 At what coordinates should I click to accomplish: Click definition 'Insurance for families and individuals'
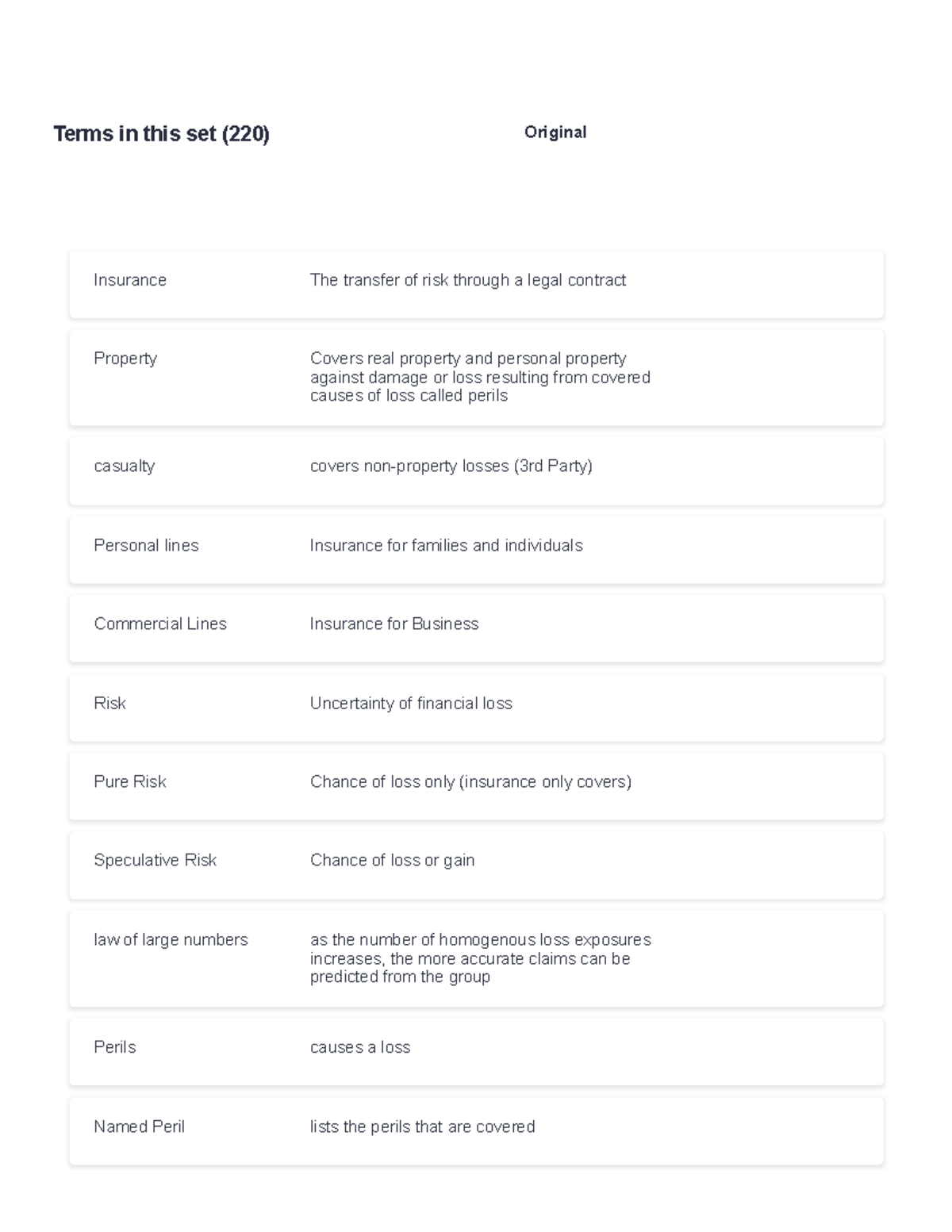446,546
